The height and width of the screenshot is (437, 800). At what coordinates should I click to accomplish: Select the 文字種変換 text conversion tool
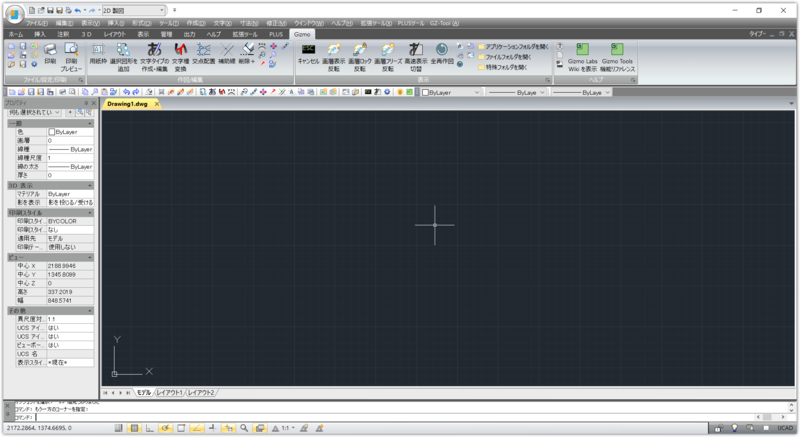180,54
